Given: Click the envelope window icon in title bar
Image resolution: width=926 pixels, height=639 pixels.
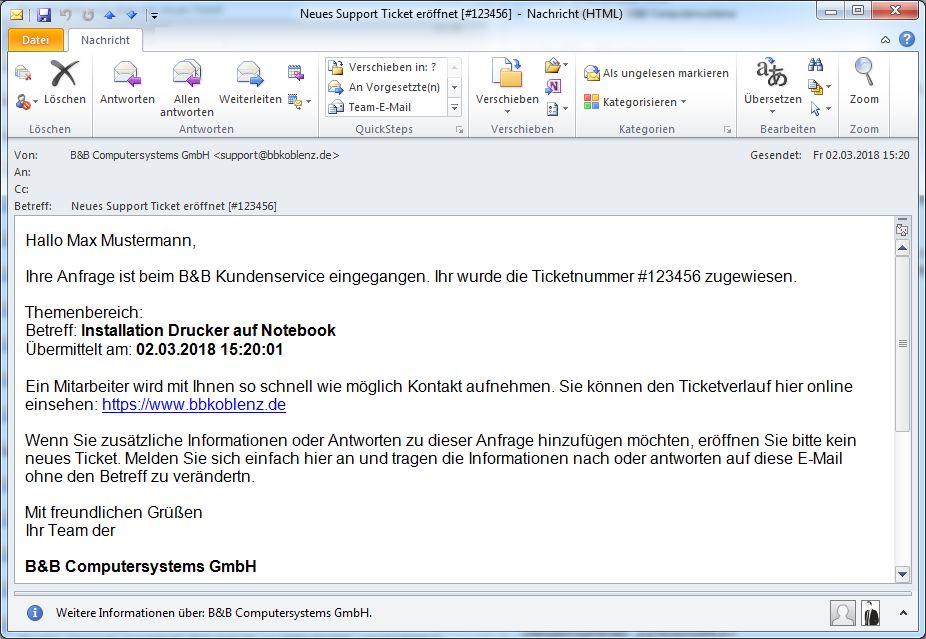Looking at the screenshot, I should tap(17, 14).
